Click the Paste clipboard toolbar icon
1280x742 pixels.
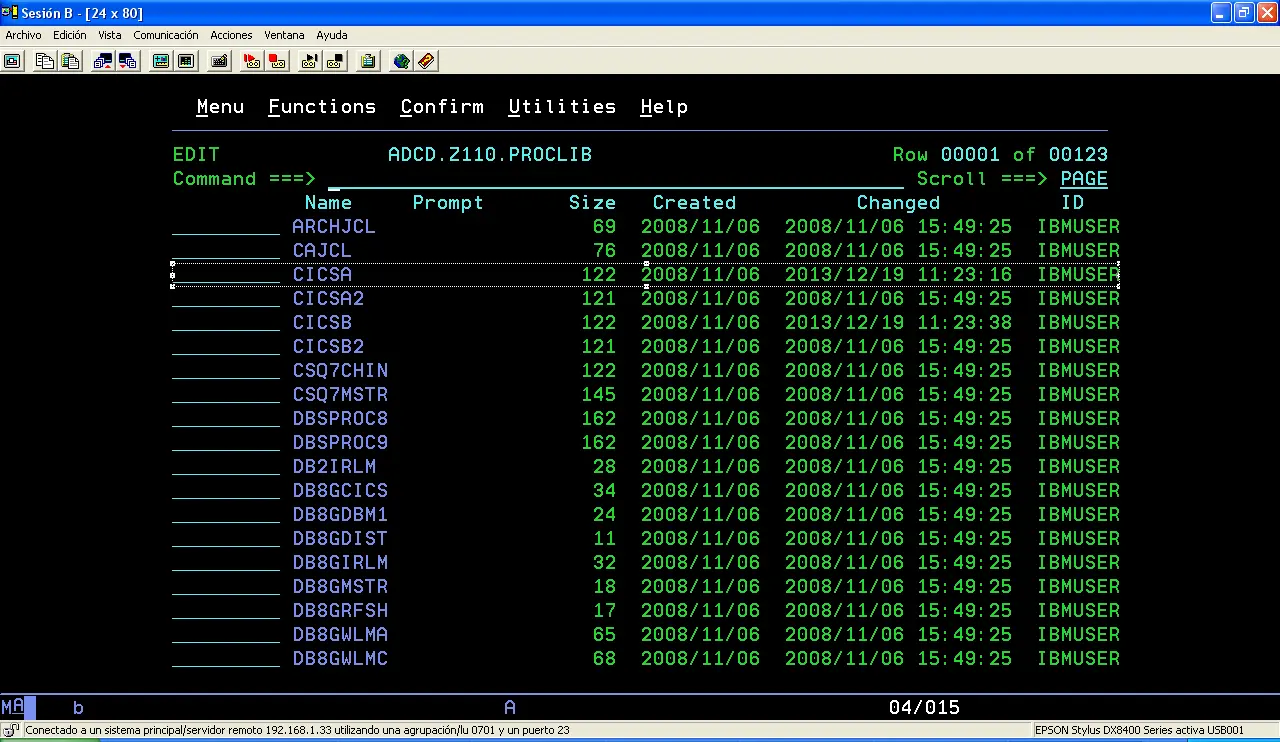[69, 61]
